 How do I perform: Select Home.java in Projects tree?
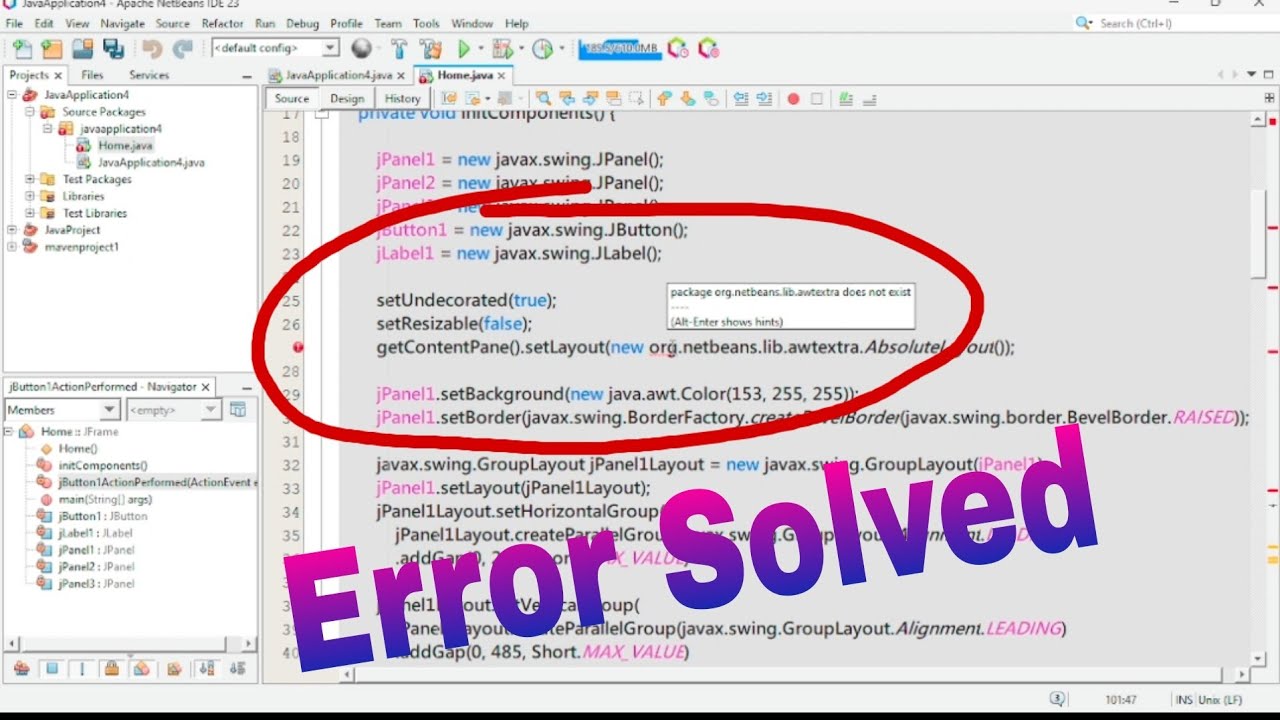point(125,146)
